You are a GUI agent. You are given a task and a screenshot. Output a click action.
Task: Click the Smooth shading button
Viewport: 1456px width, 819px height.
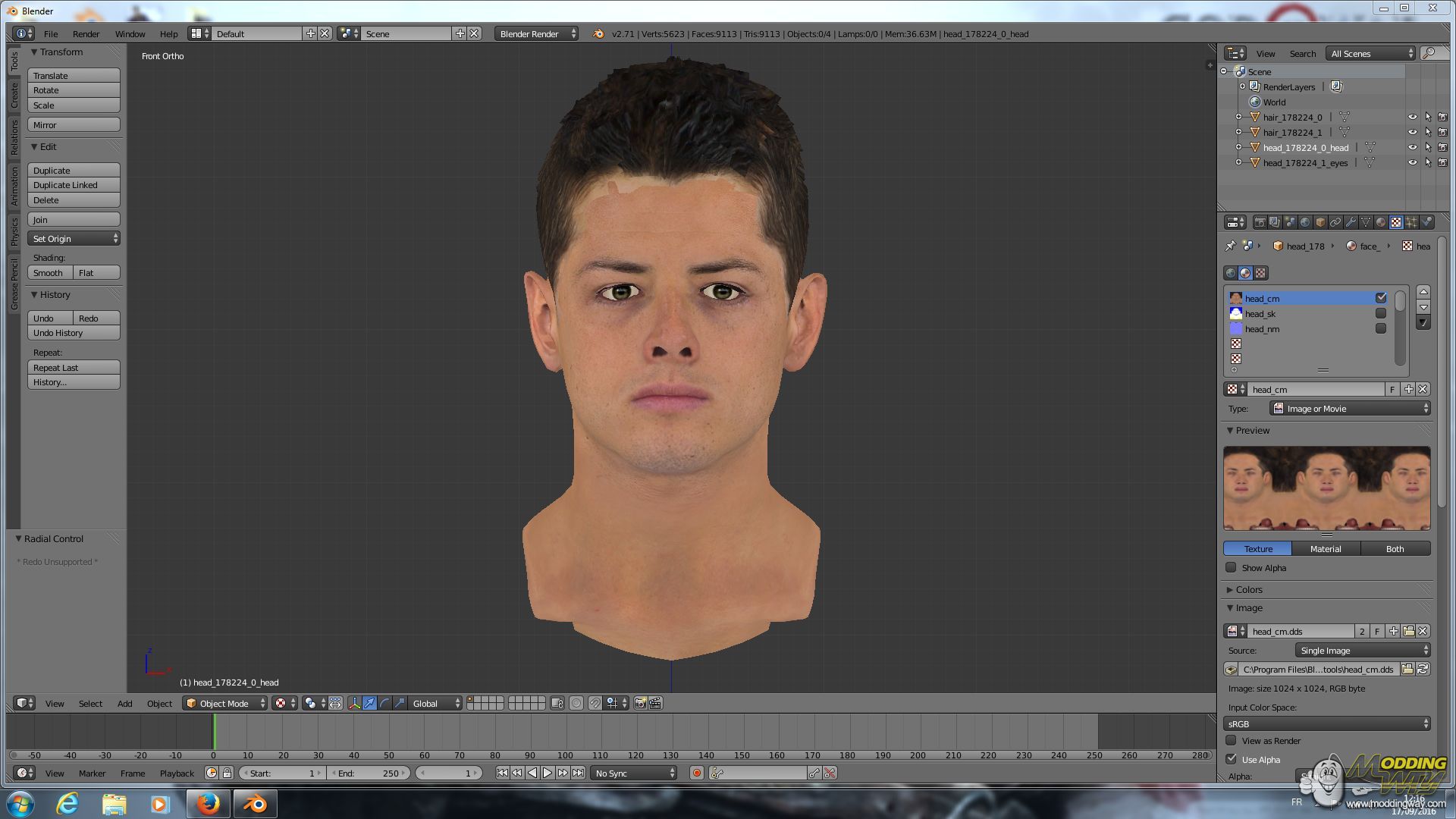tap(49, 273)
